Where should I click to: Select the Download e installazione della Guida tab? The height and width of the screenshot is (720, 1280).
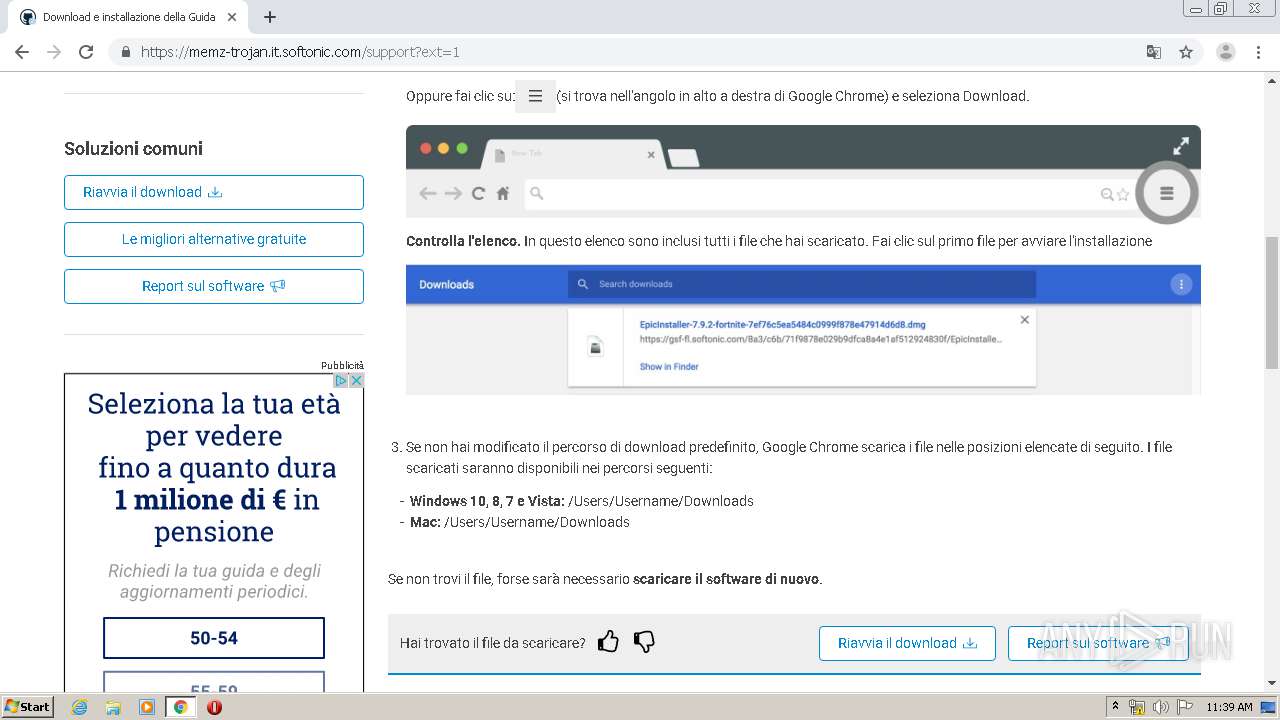pyautogui.click(x=130, y=17)
